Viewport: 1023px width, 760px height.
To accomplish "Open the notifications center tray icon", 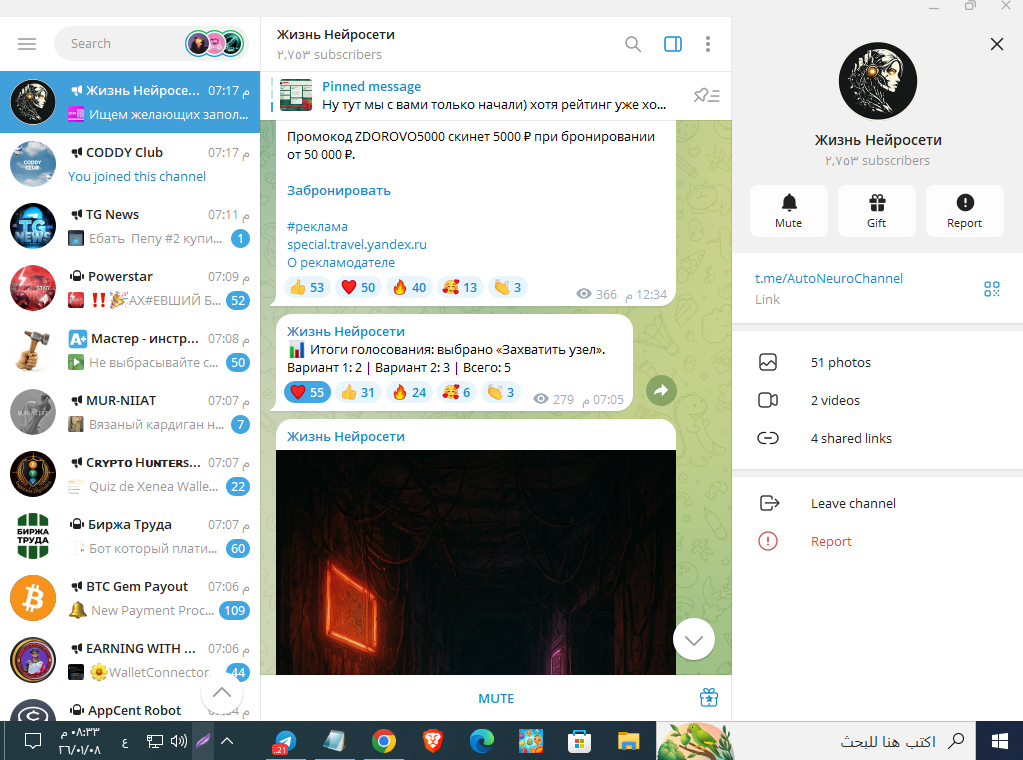I will point(33,741).
